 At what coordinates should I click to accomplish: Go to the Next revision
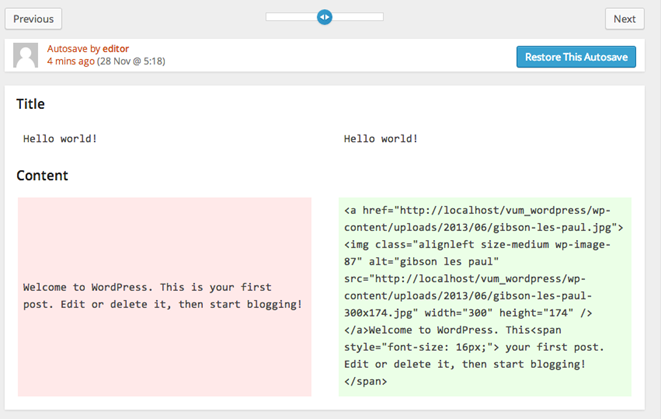coord(624,19)
